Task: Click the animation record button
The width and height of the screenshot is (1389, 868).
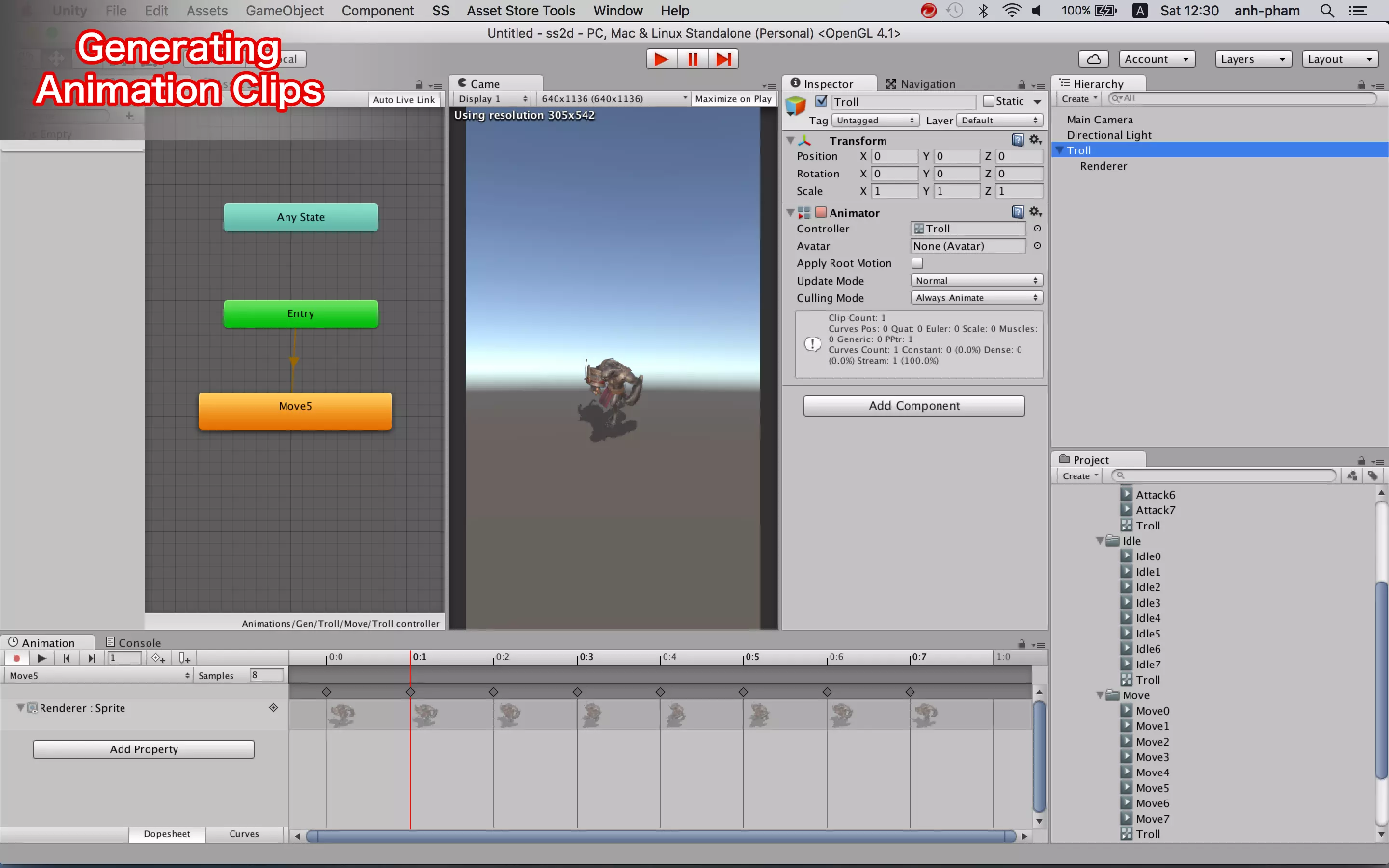Action: pos(17,658)
